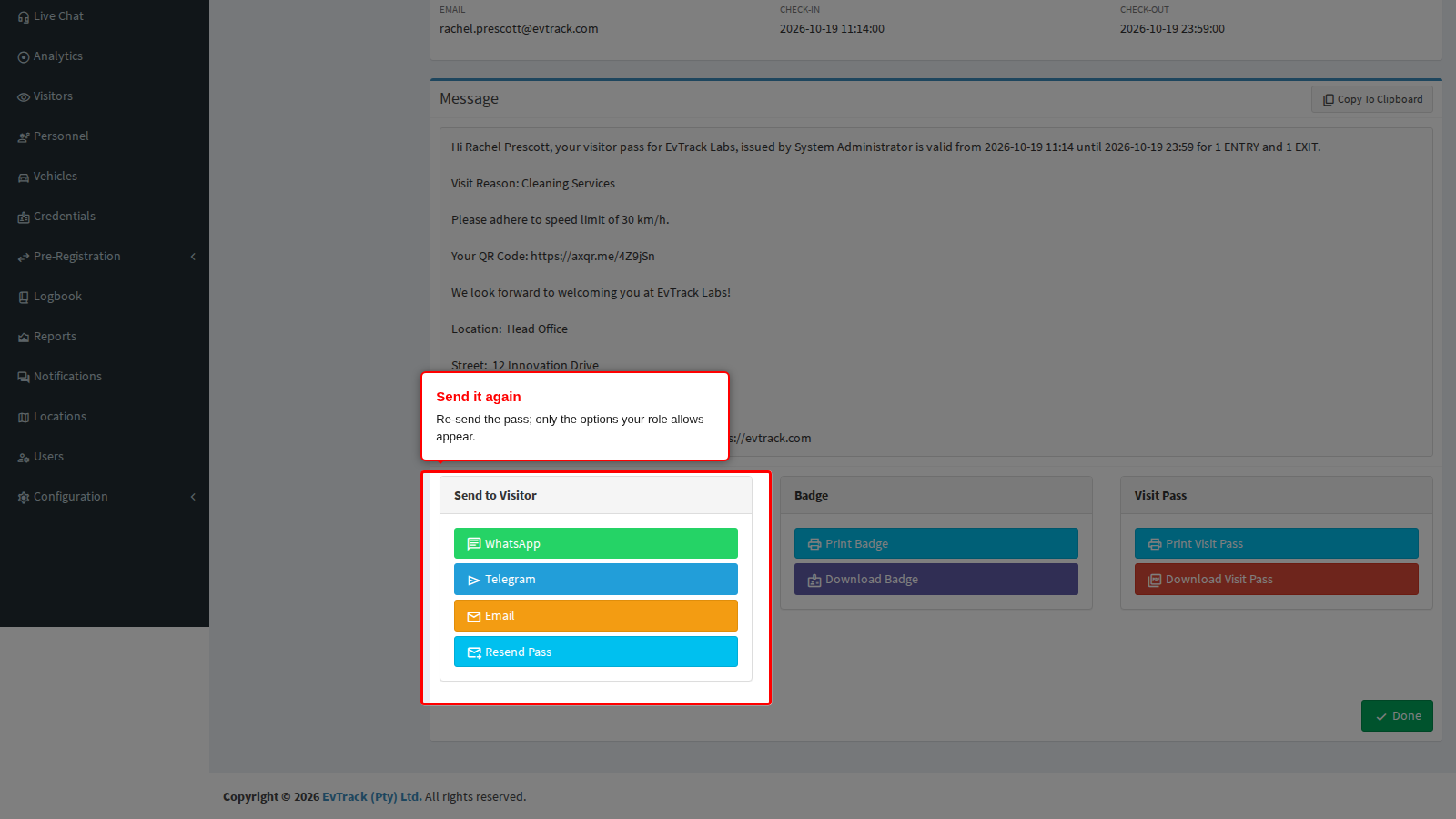Click the green Done button
Viewport: 1456px width, 819px height.
[x=1397, y=715]
